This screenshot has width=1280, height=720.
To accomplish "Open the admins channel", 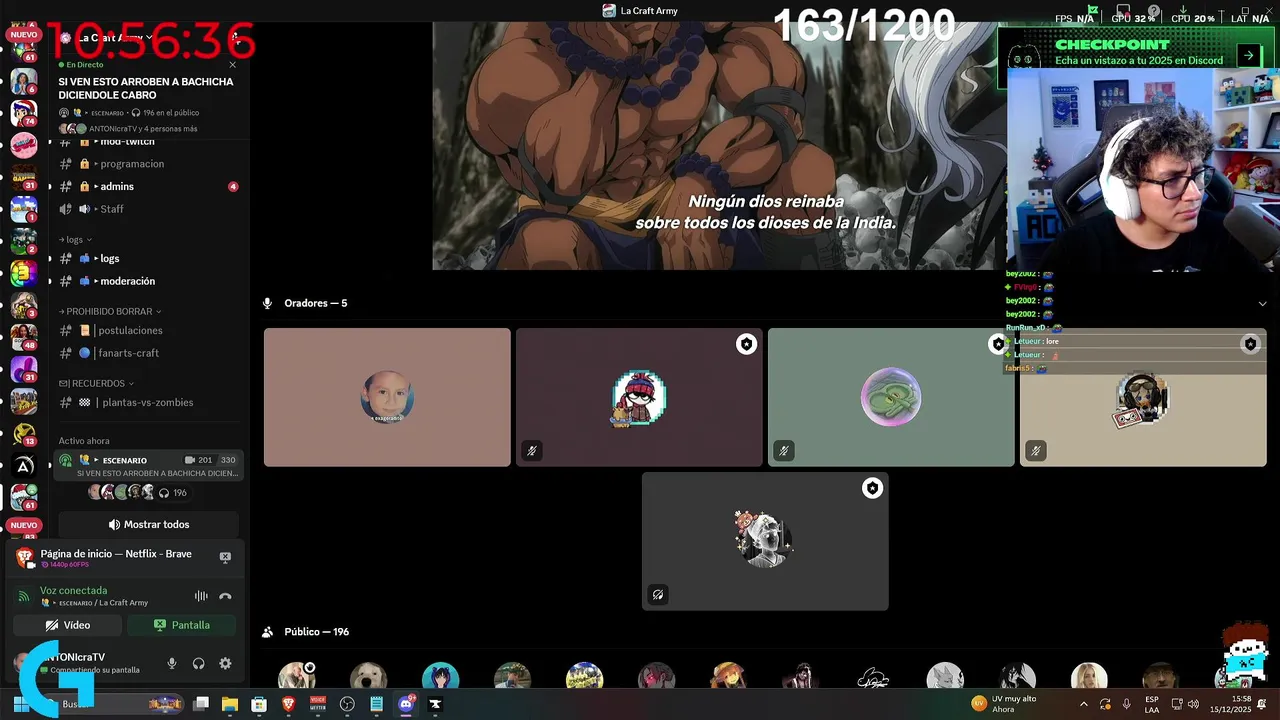I will (x=148, y=186).
